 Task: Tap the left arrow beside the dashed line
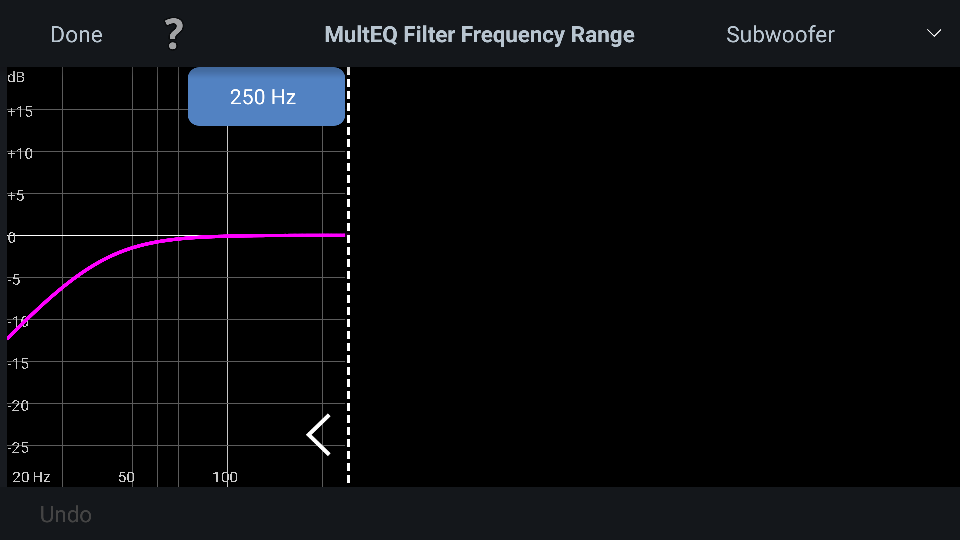coord(318,435)
